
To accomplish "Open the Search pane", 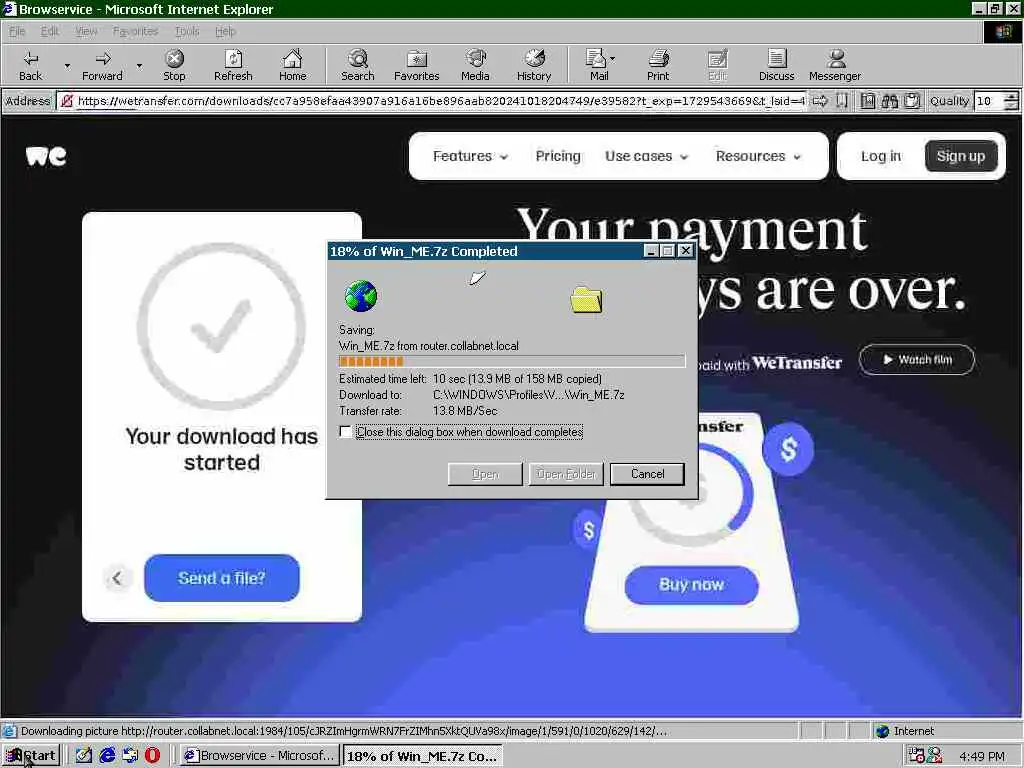I will point(358,65).
